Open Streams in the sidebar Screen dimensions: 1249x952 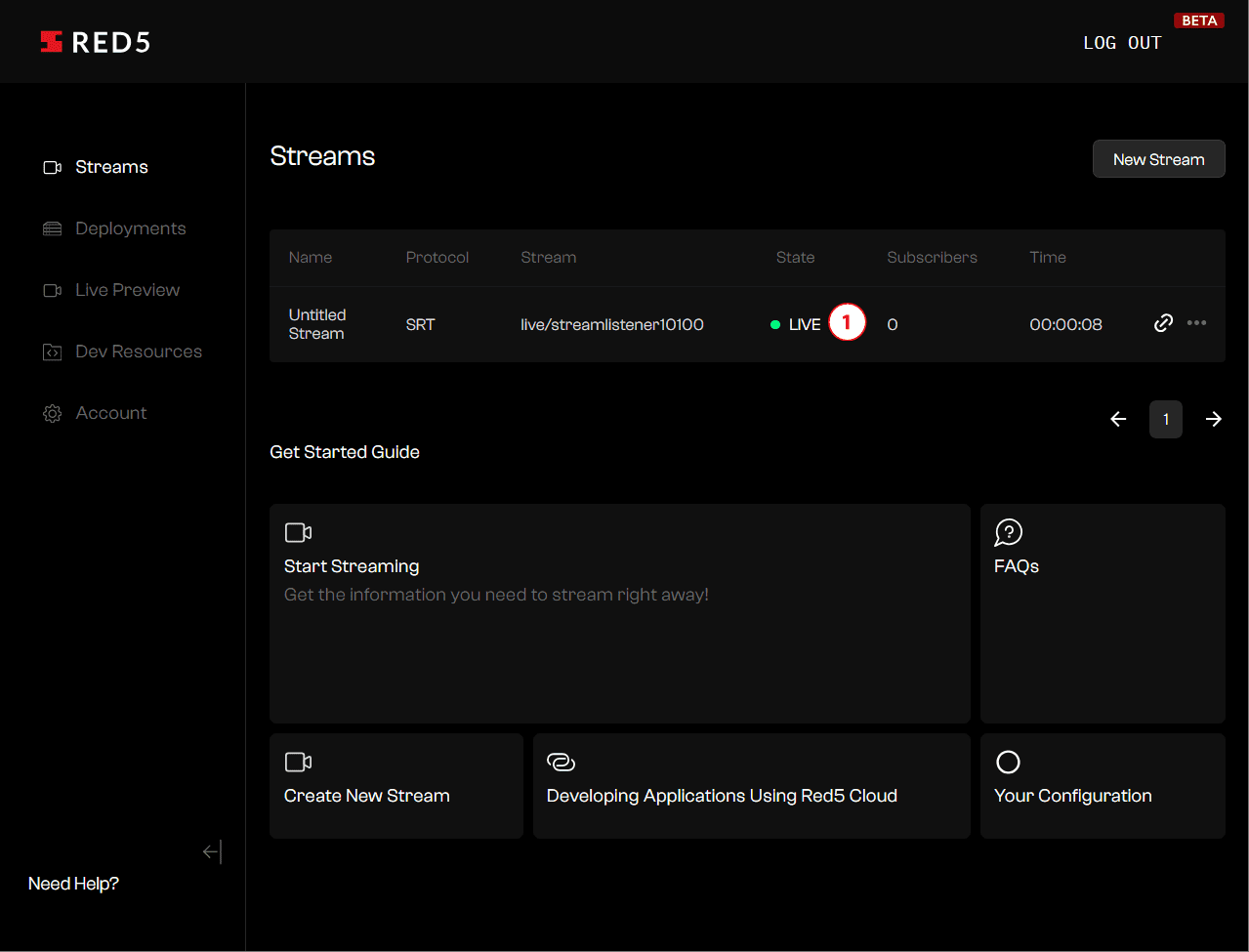[96, 168]
